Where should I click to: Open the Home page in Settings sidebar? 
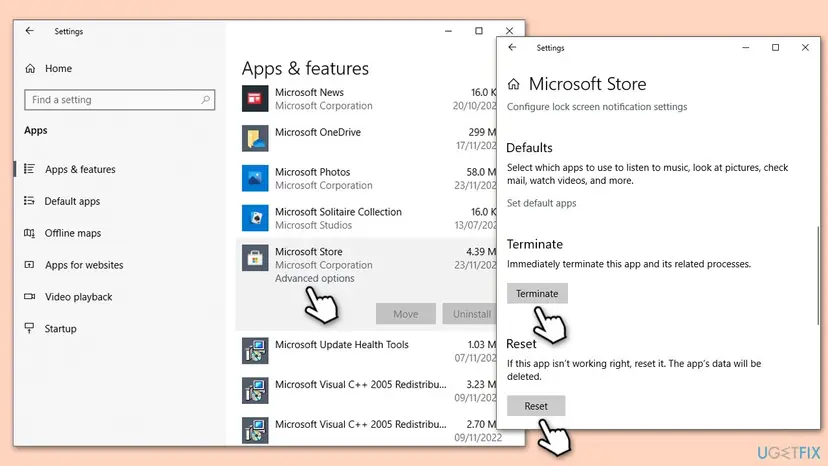click(x=58, y=69)
